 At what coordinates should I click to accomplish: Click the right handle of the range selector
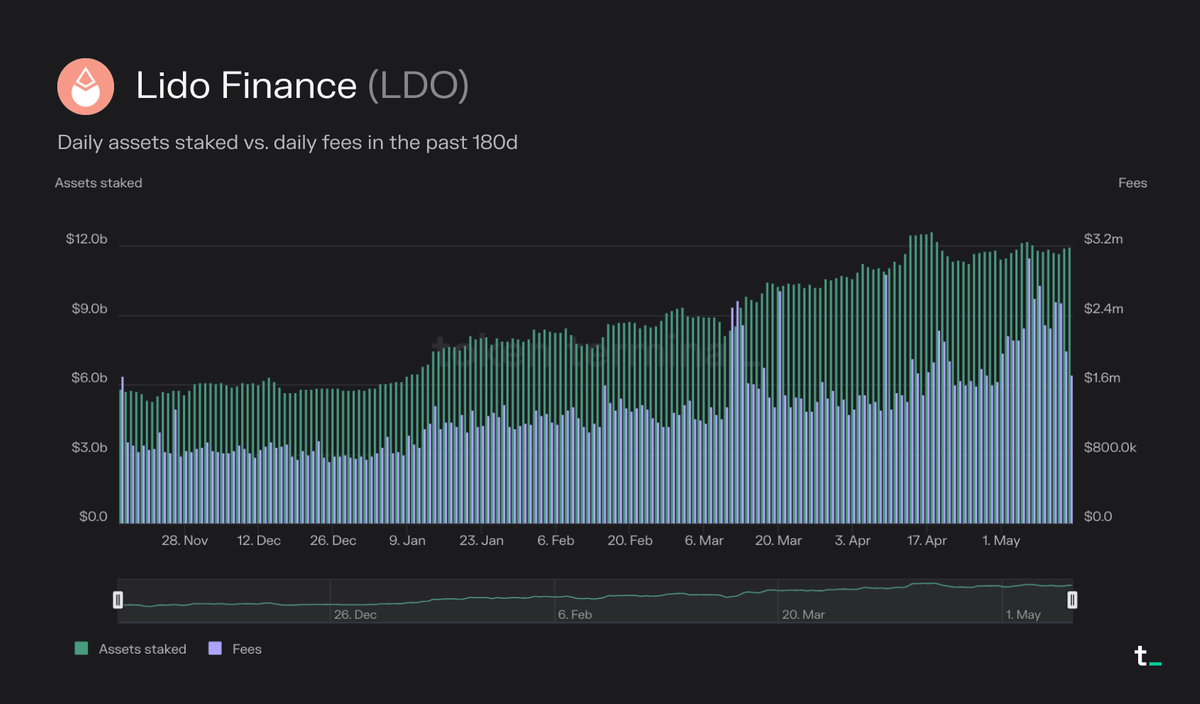coord(1071,599)
